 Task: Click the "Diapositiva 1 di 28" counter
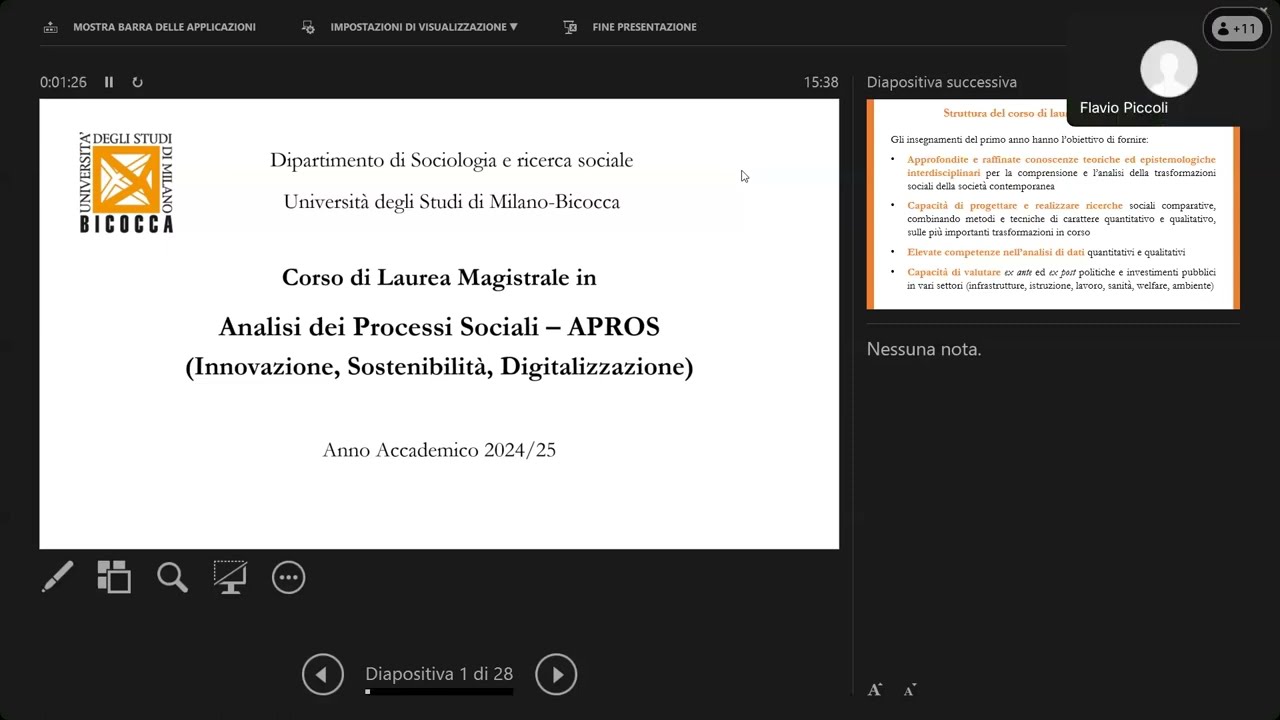(439, 674)
